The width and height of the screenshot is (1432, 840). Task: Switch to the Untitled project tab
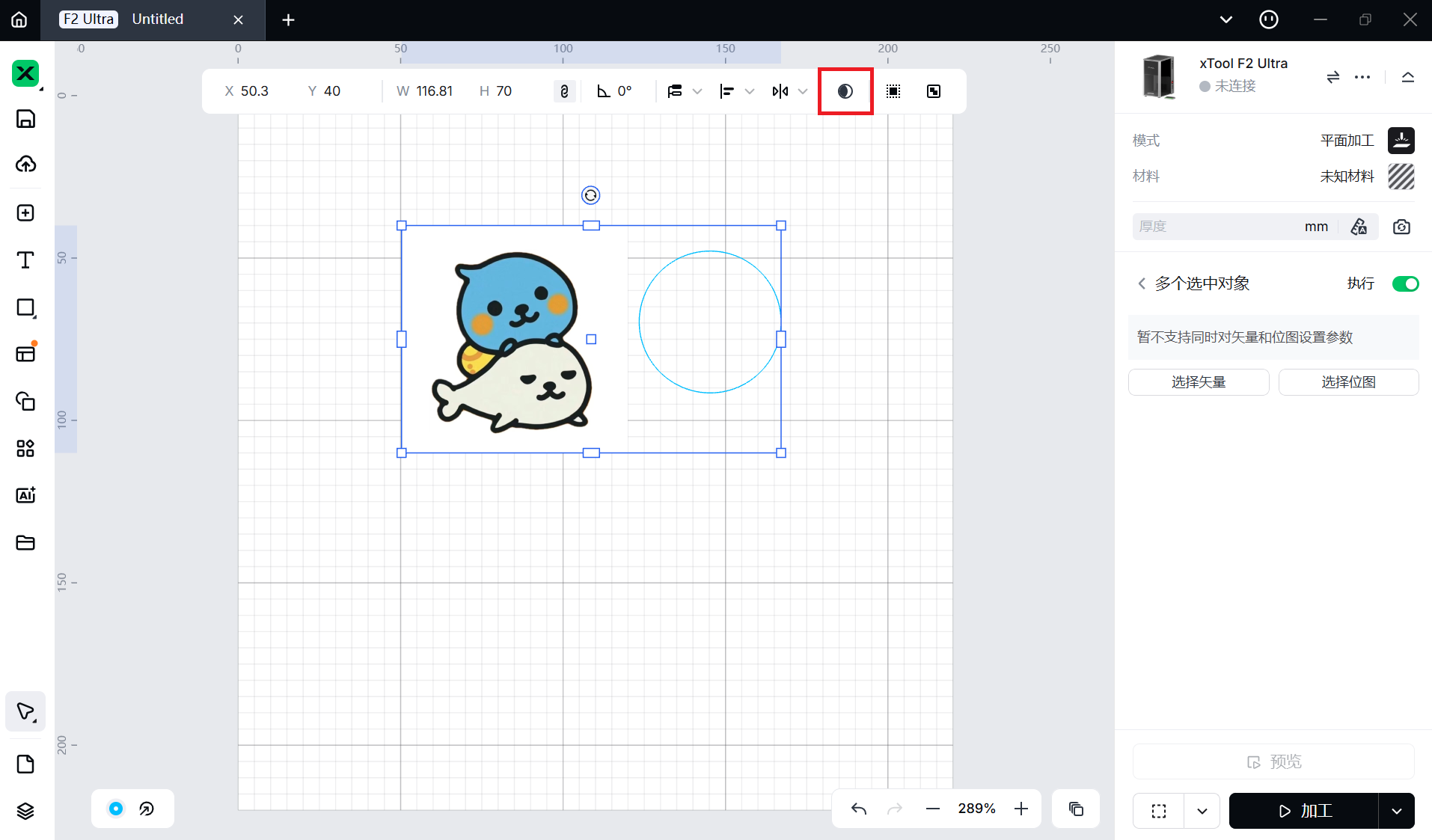coord(157,19)
